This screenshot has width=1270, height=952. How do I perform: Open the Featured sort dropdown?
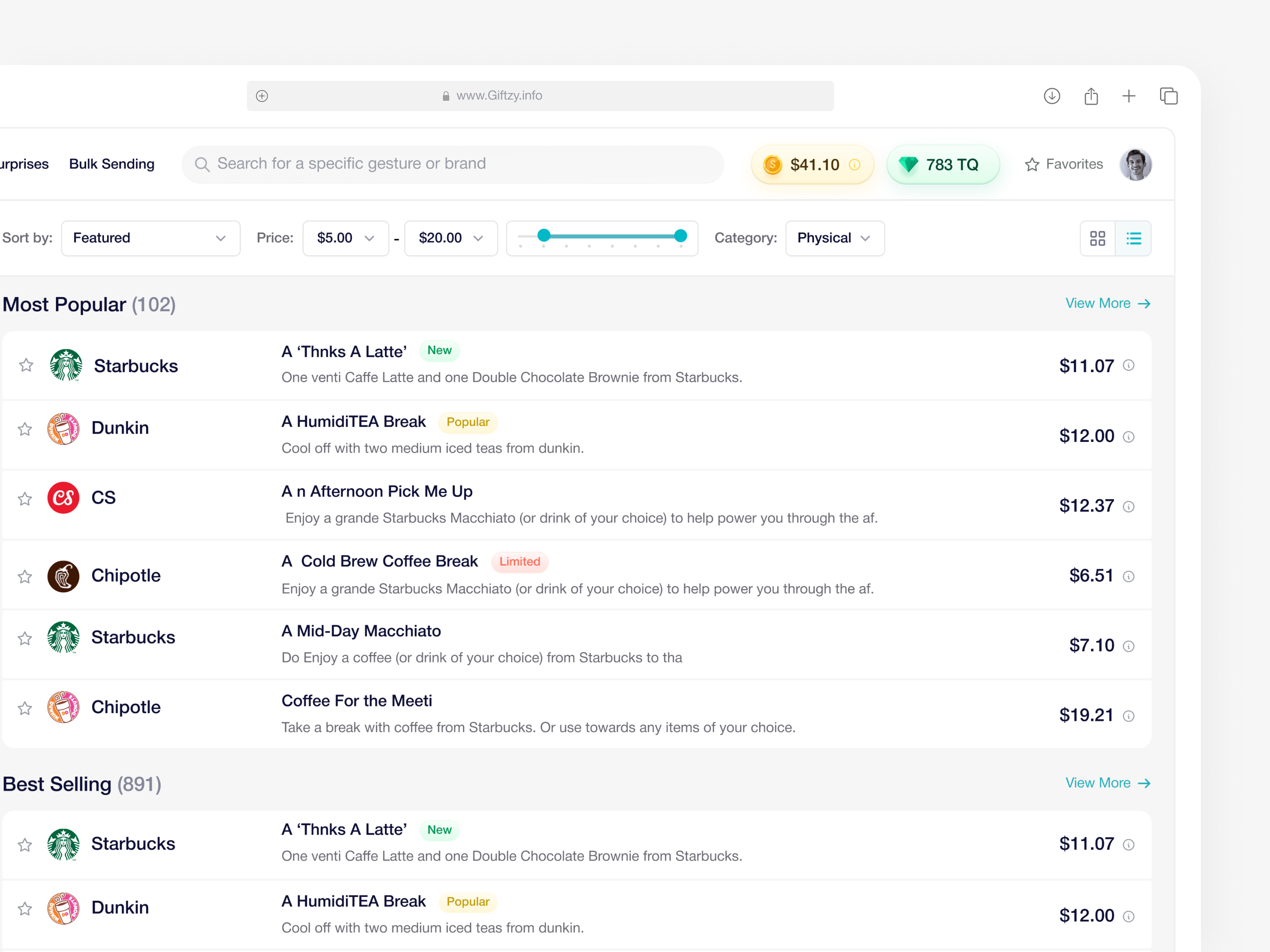pos(150,238)
